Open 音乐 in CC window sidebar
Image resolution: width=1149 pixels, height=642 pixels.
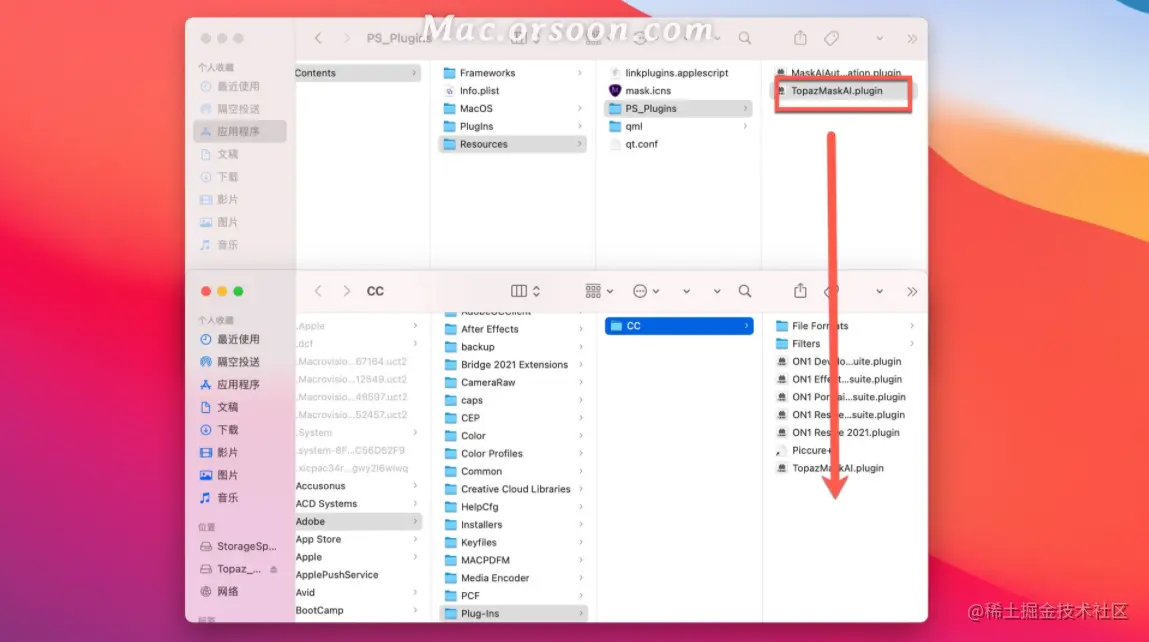pyautogui.click(x=219, y=498)
